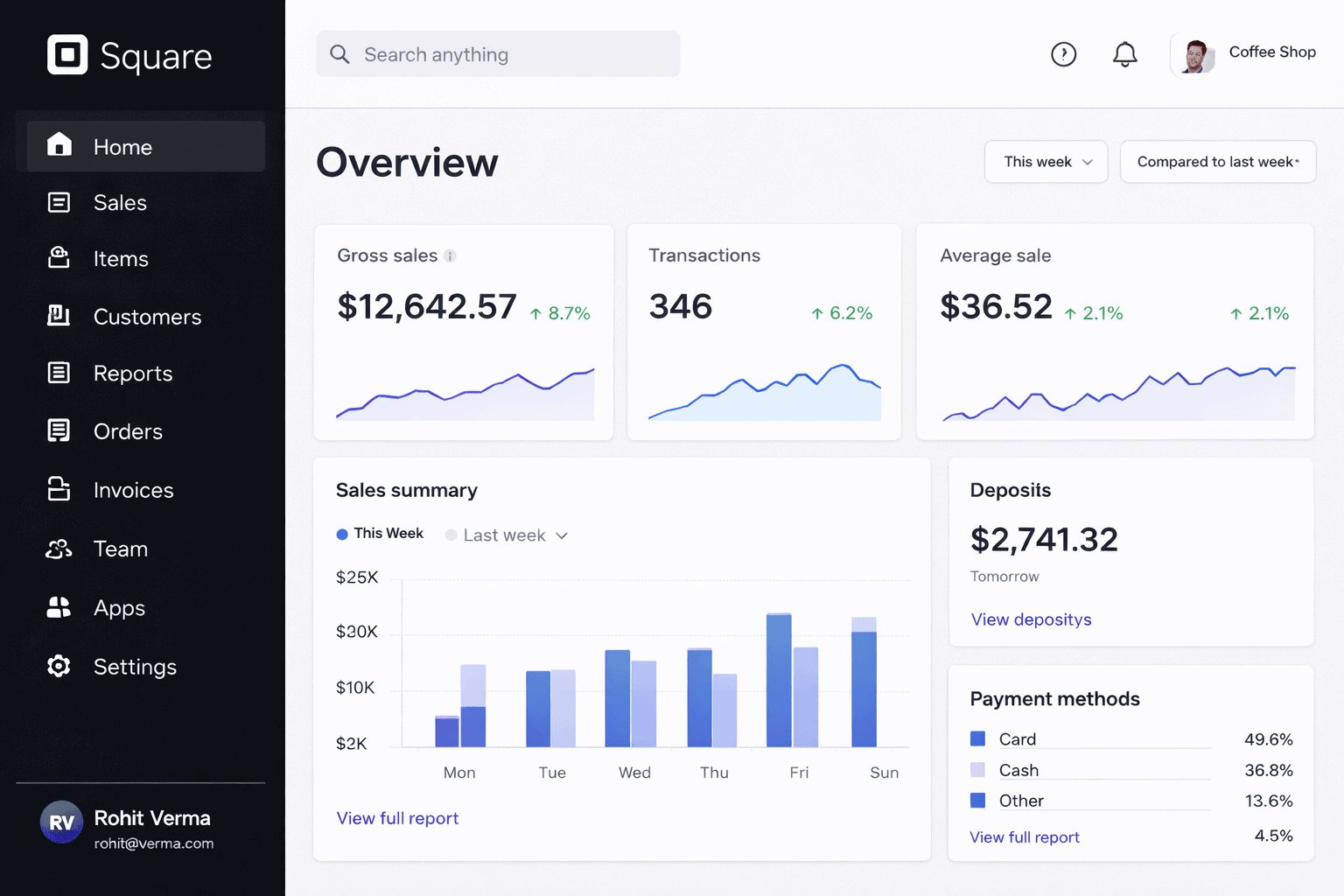
Task: Click the Search anything field
Action: pos(498,54)
